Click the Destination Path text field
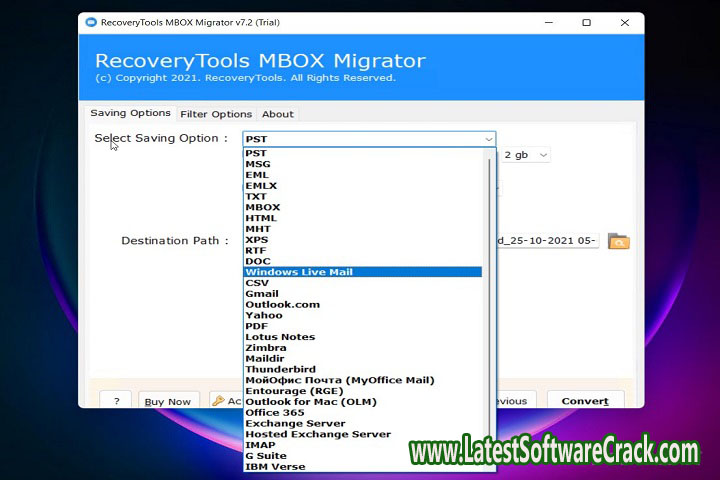This screenshot has width=720, height=480. pos(548,241)
